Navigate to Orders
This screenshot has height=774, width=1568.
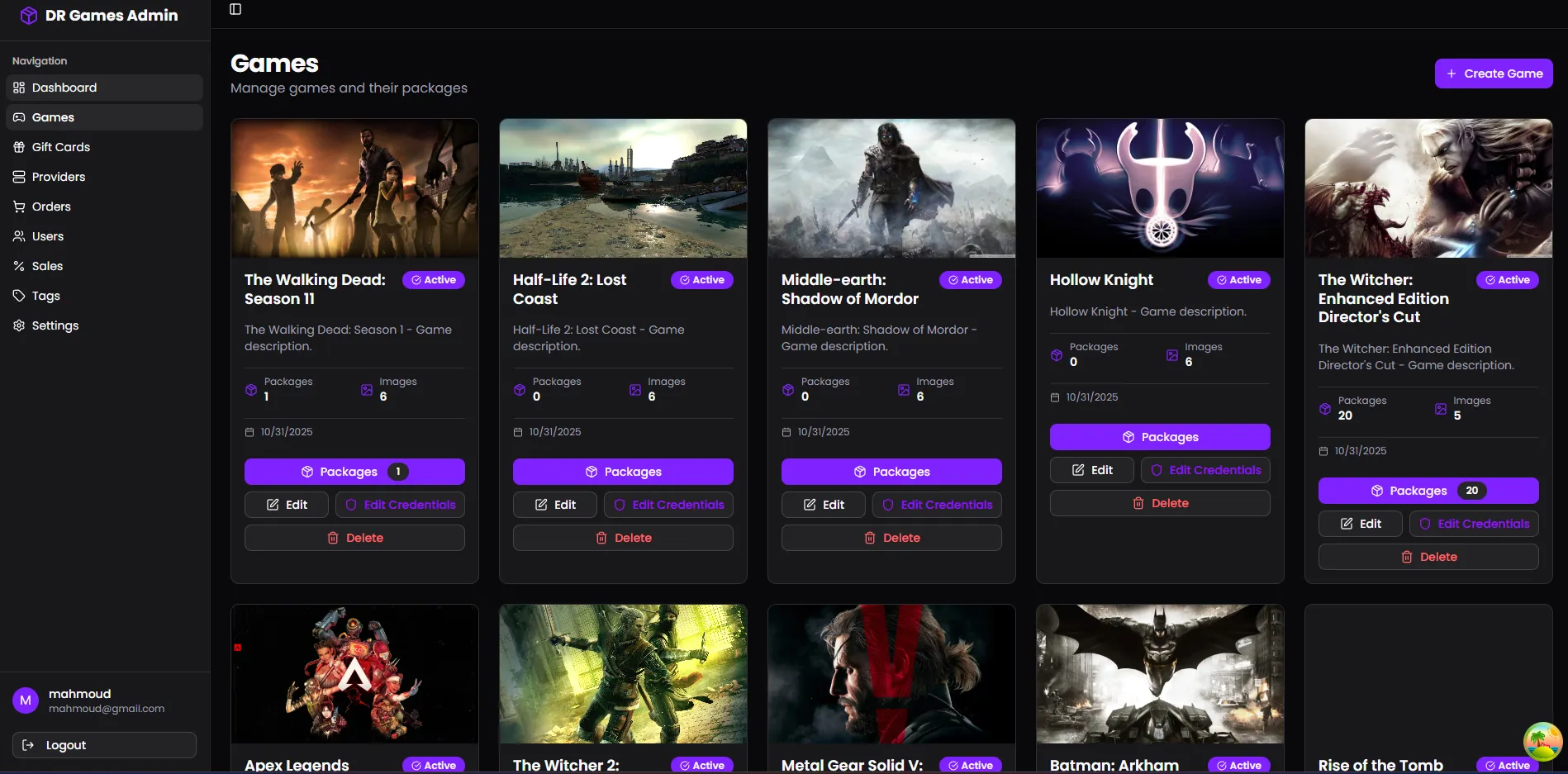click(x=104, y=207)
